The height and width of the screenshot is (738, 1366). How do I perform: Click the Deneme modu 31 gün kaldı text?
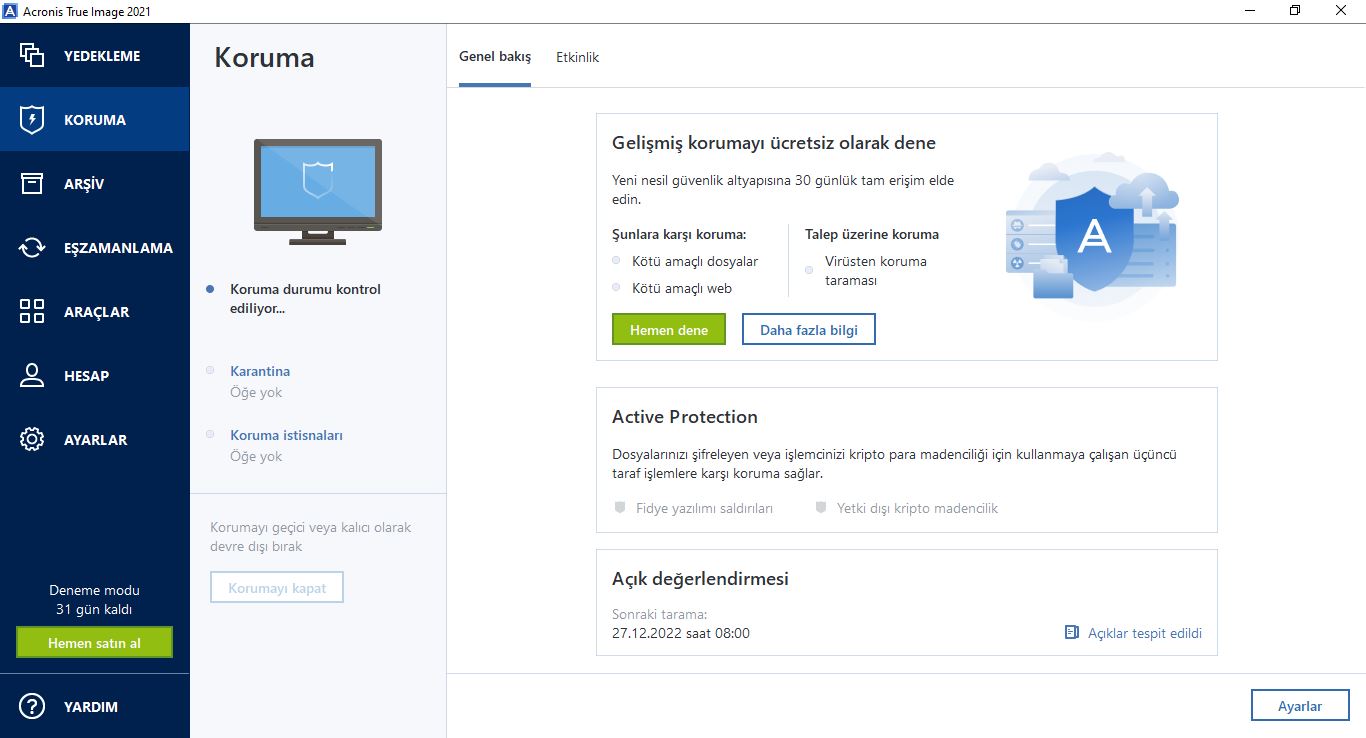click(94, 600)
